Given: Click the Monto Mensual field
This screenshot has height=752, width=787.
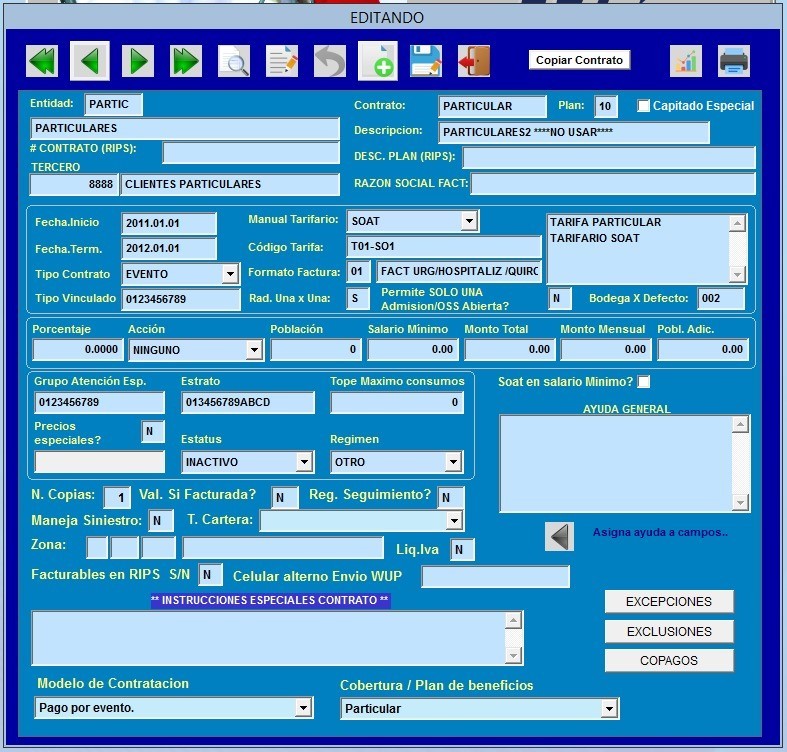Looking at the screenshot, I should click(606, 349).
